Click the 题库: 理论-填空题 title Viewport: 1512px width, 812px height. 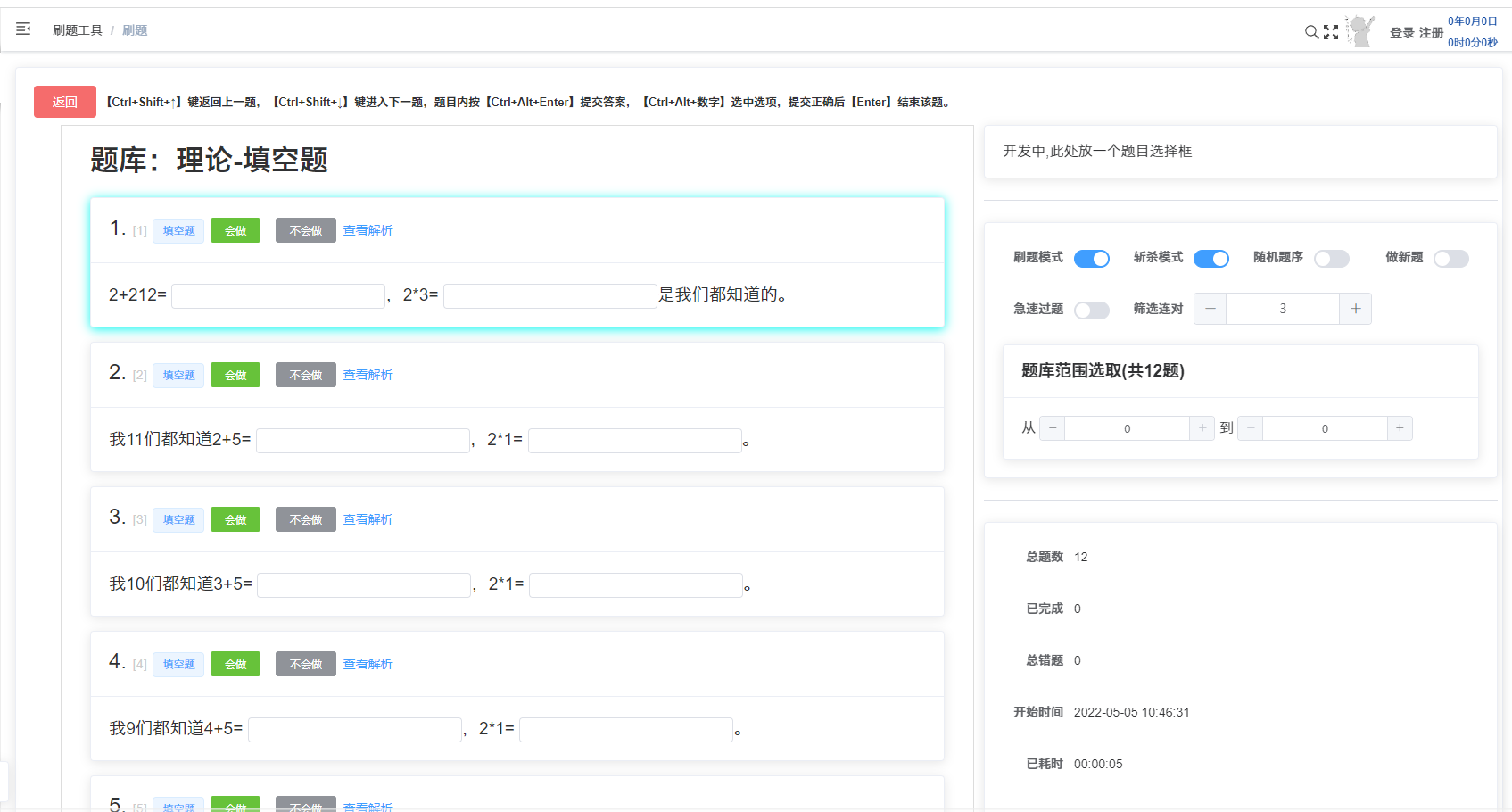(x=209, y=160)
